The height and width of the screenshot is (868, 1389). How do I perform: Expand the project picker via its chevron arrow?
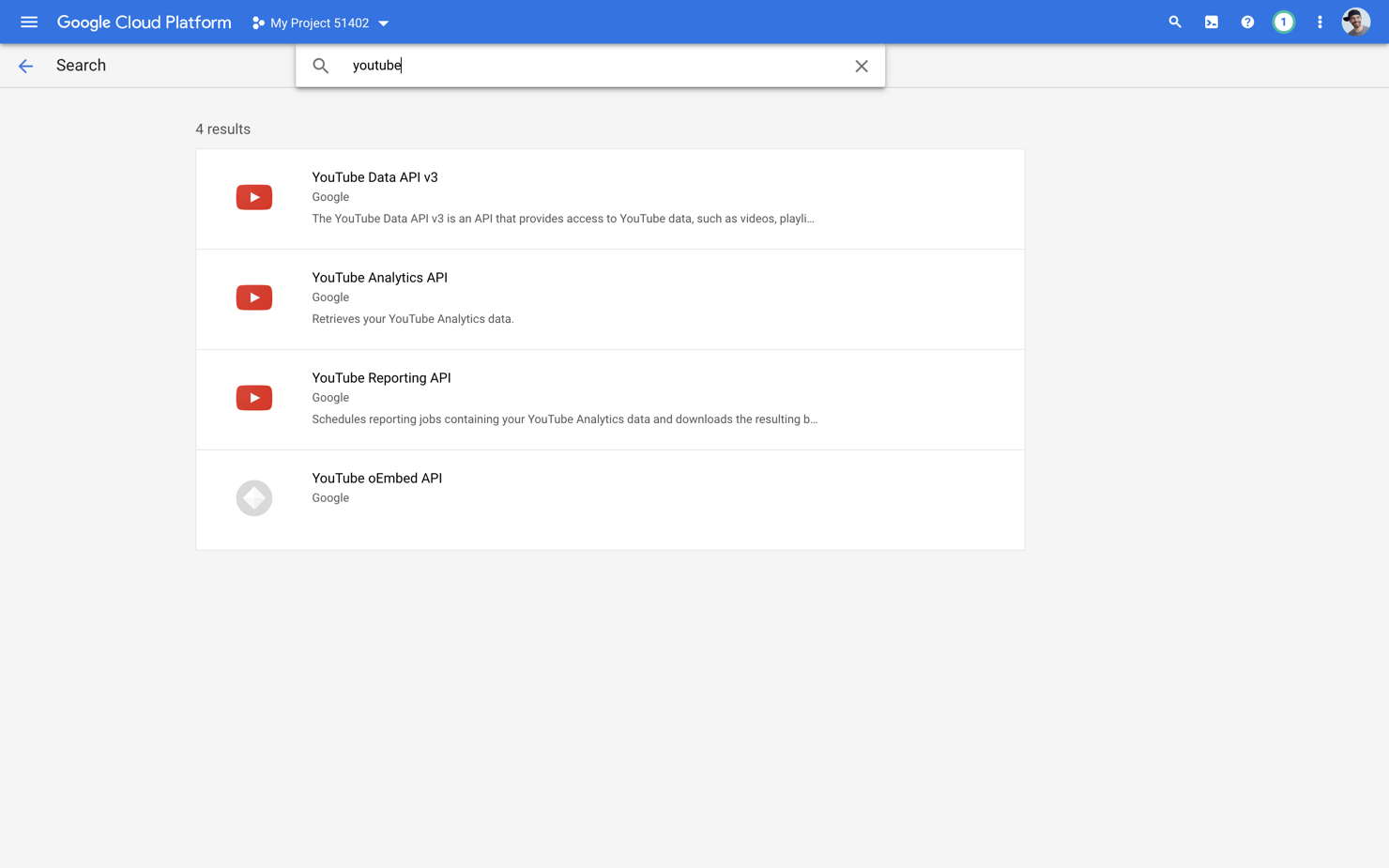tap(383, 23)
